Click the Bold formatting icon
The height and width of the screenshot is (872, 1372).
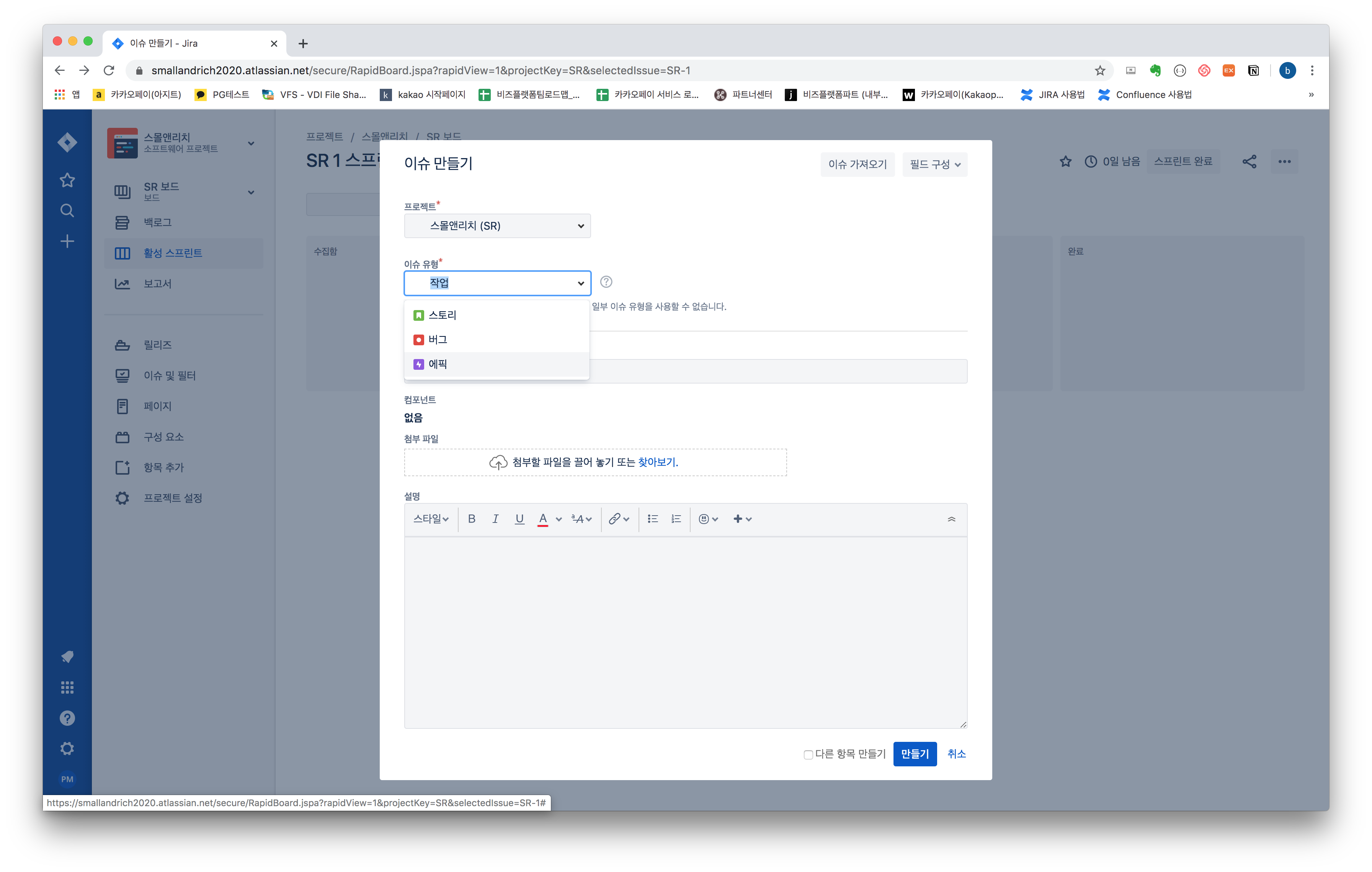tap(471, 519)
